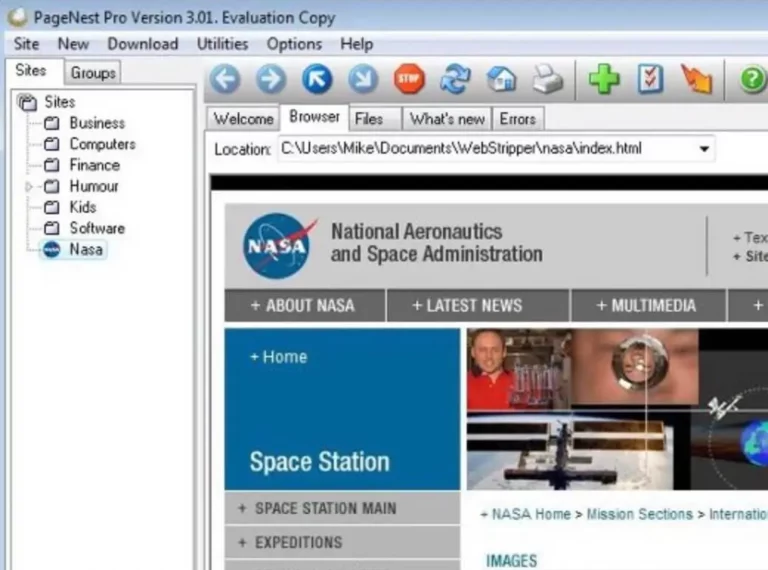Screen dimensions: 768x570
Task: Click the NASA logo in the page
Action: click(x=278, y=245)
